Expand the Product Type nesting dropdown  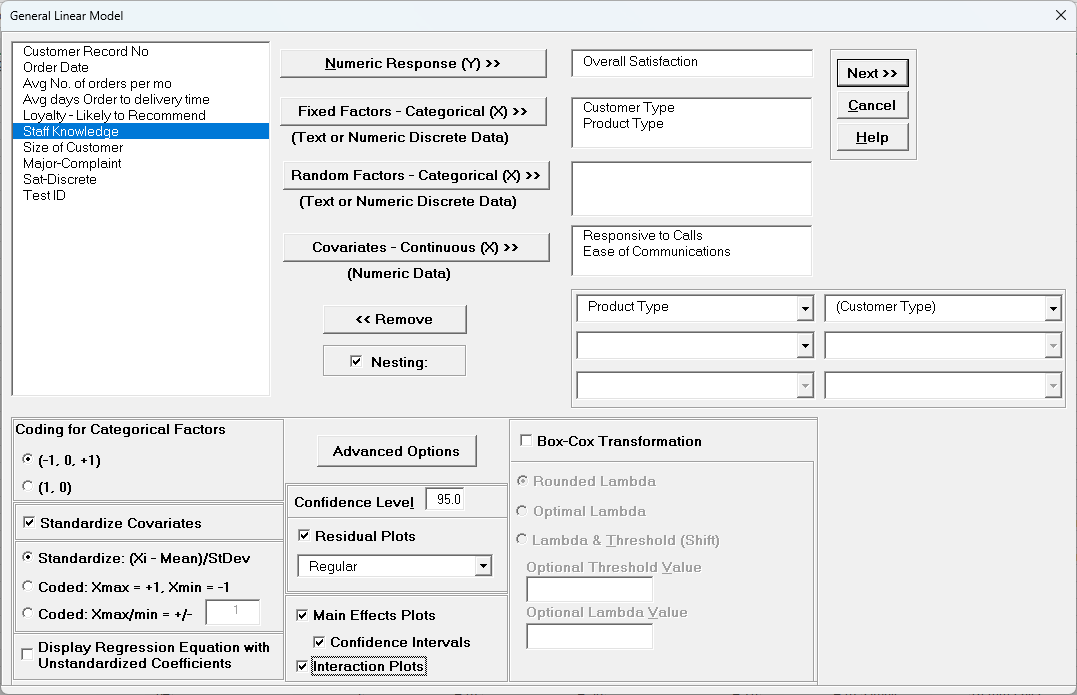pyautogui.click(x=805, y=308)
